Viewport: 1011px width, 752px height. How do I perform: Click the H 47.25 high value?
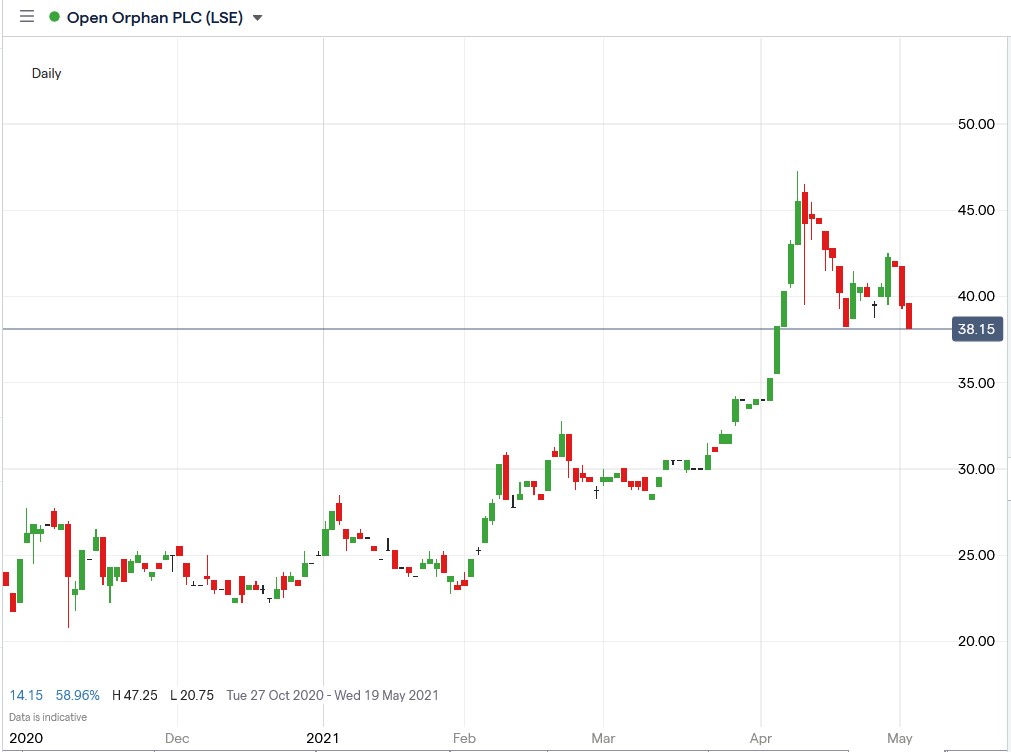click(x=136, y=694)
